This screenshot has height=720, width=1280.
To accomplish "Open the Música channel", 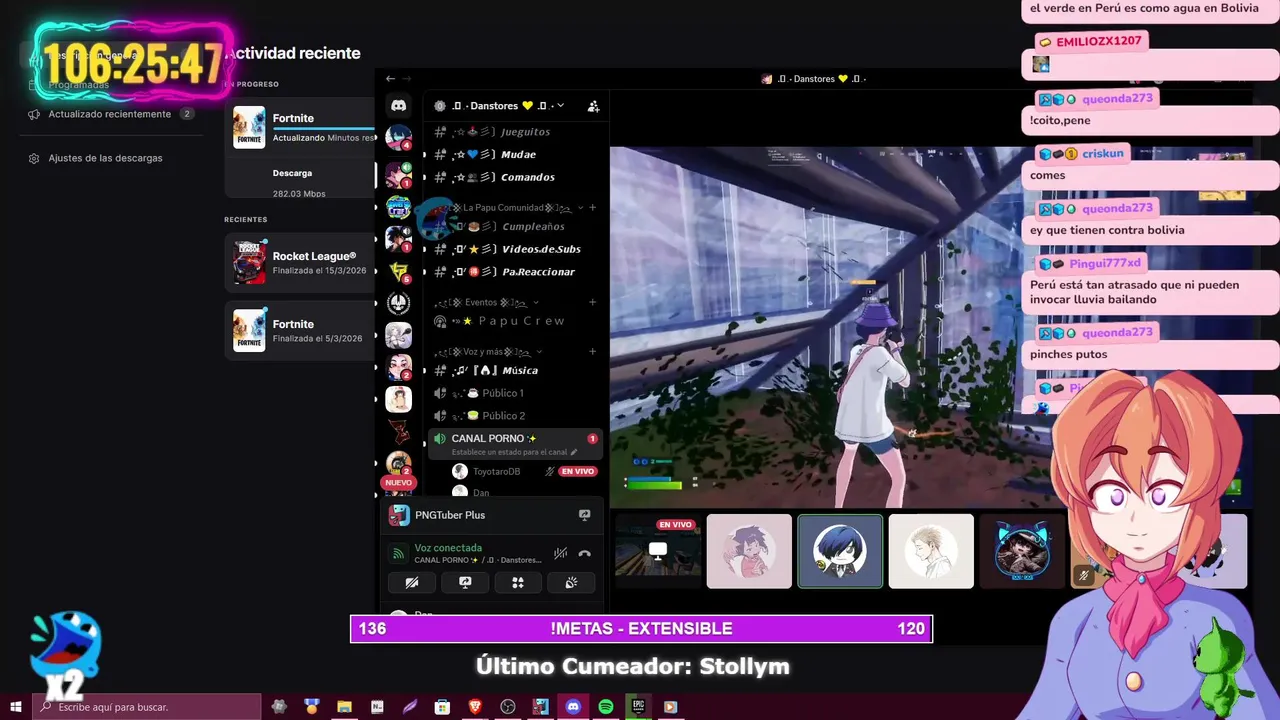I will tap(514, 370).
